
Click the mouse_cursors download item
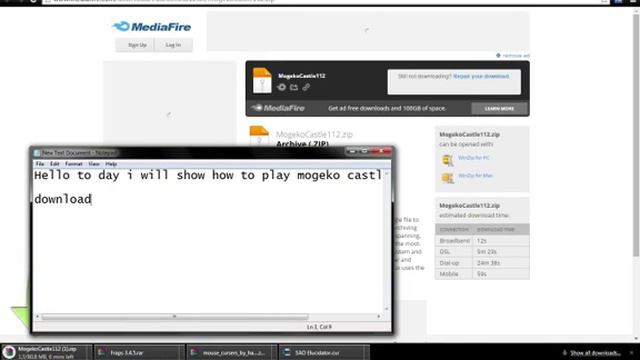pyautogui.click(x=231, y=352)
